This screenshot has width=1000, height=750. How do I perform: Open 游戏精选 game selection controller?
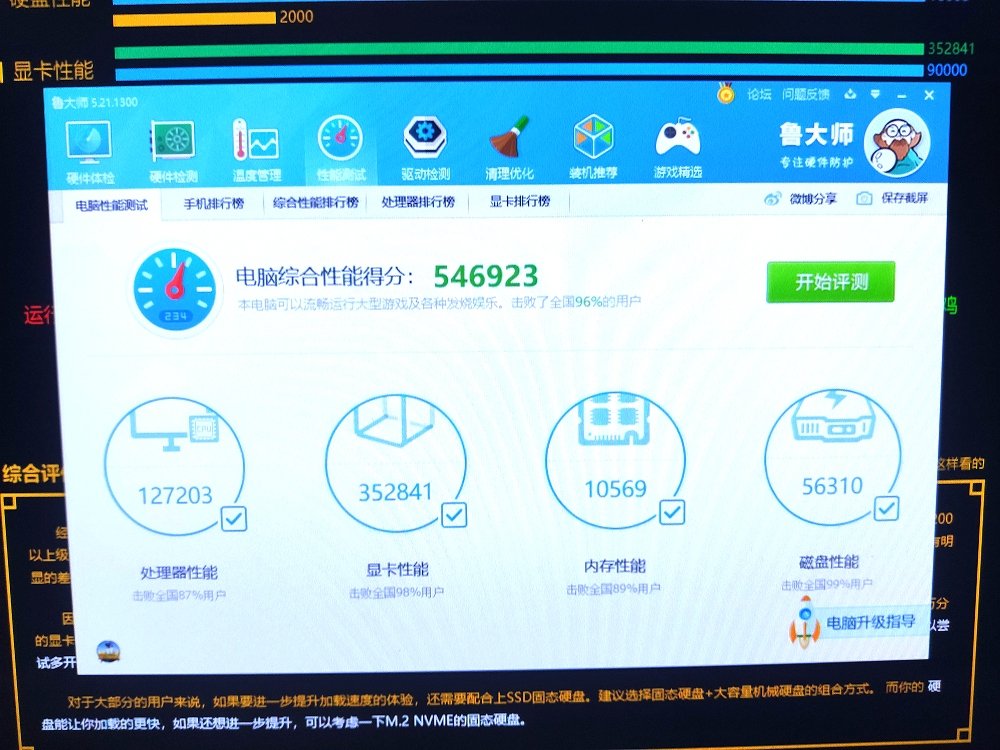[x=677, y=147]
